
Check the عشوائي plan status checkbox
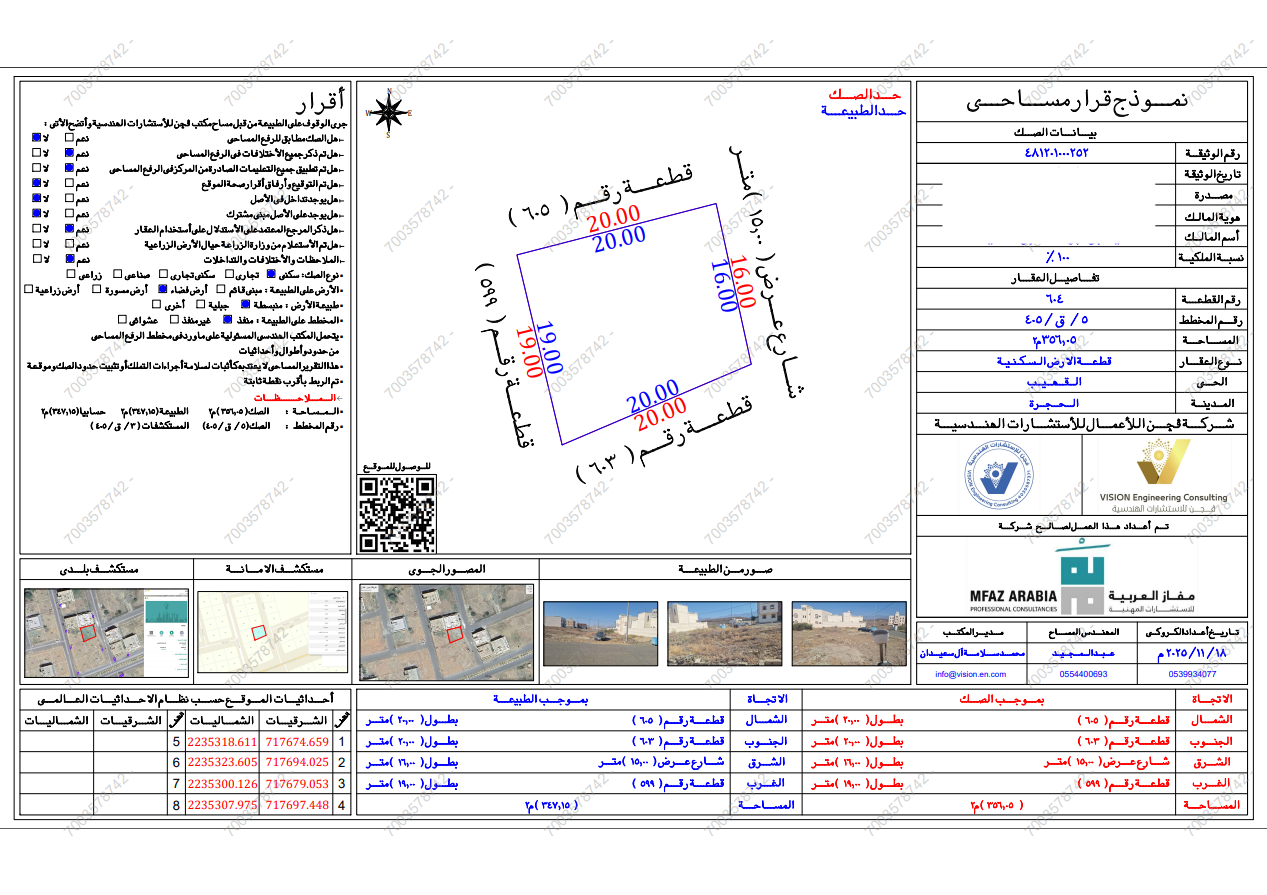click(122, 319)
